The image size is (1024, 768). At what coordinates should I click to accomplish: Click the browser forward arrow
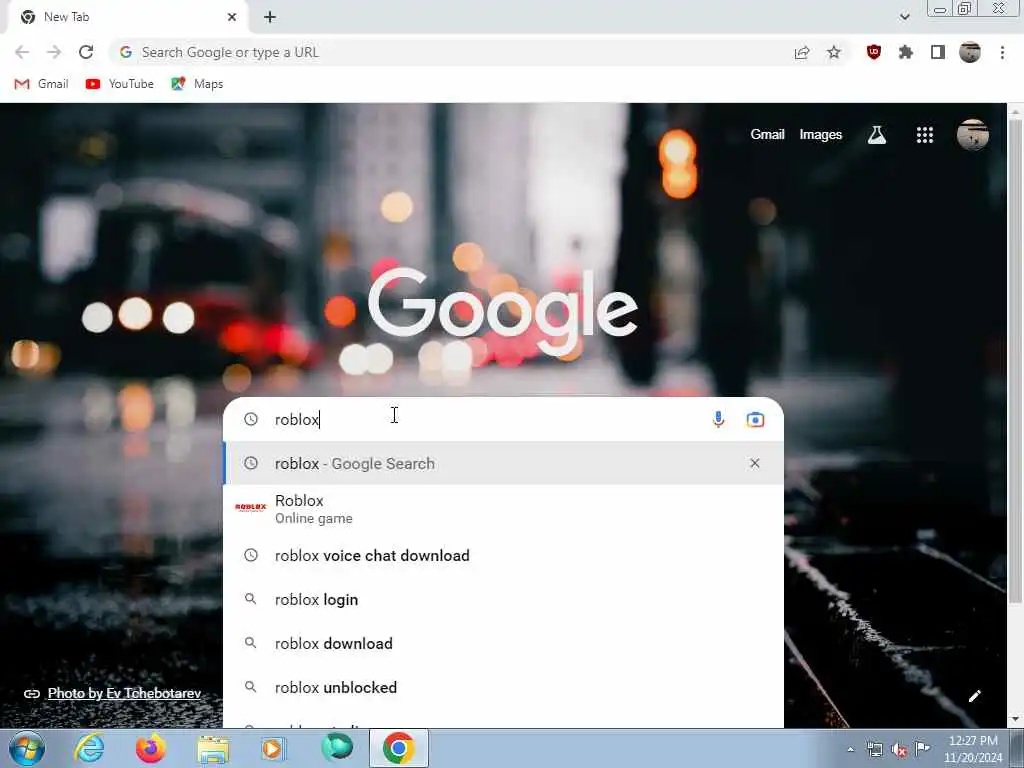(54, 52)
